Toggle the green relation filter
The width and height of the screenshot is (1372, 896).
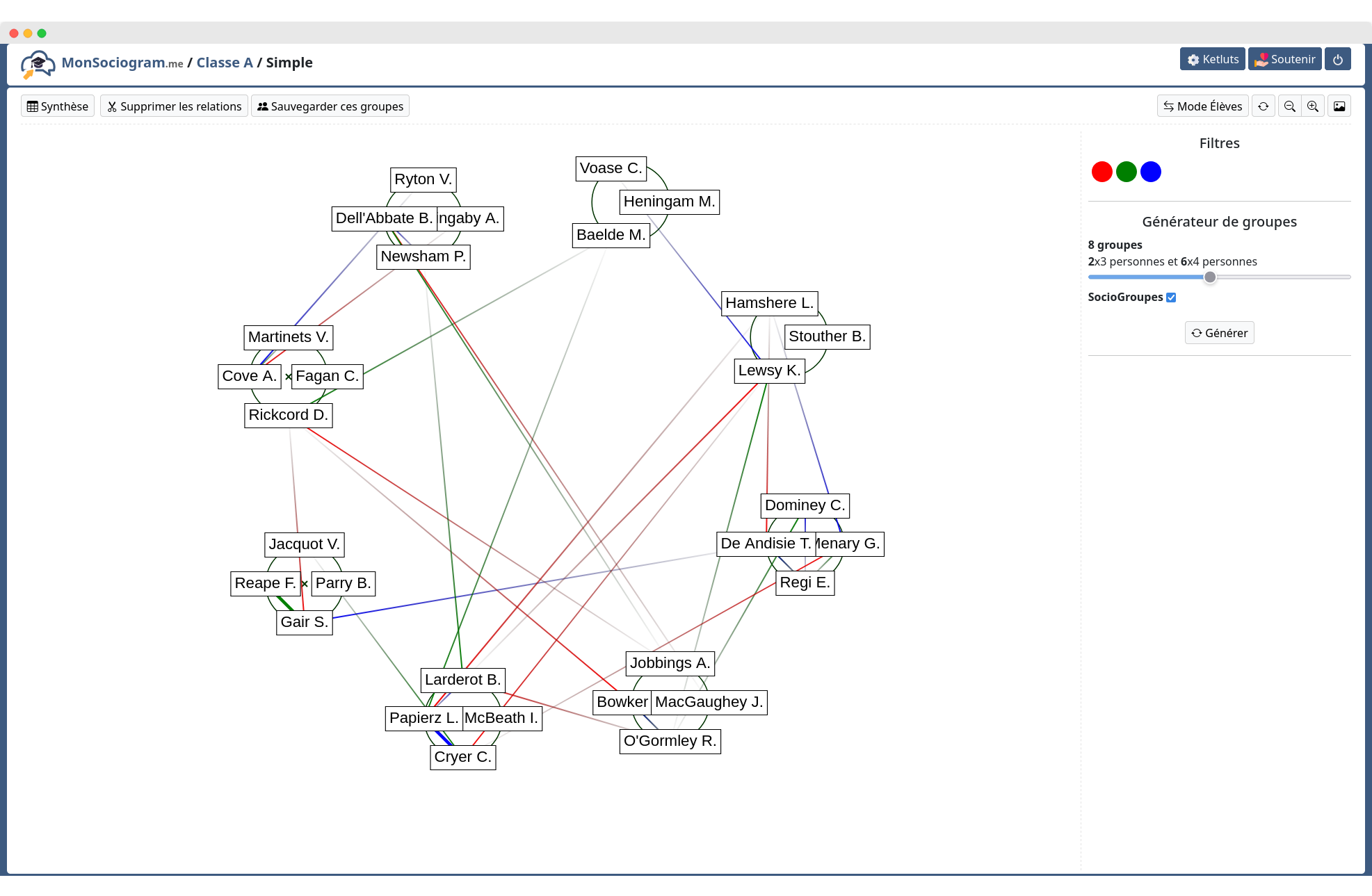pos(1127,172)
